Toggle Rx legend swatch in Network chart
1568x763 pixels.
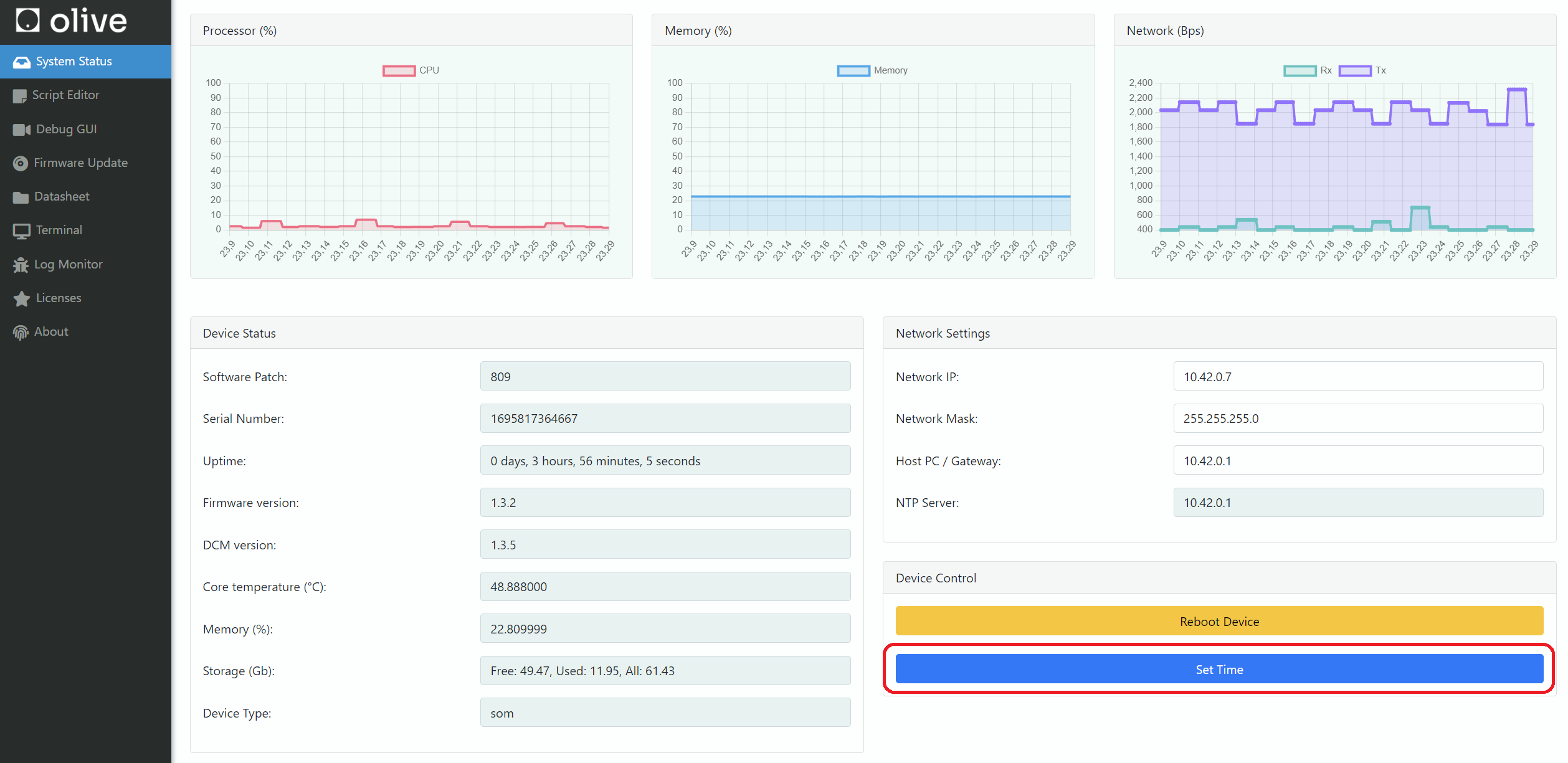(1300, 70)
